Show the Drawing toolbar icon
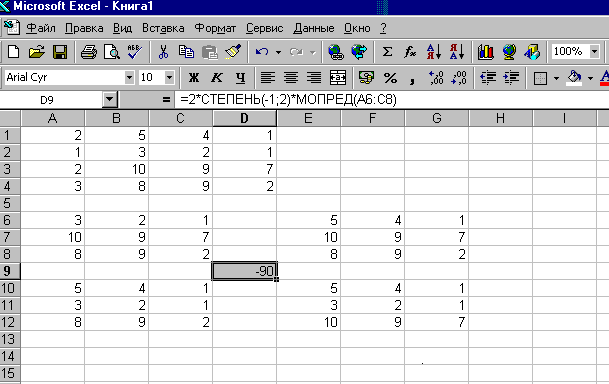 (x=532, y=52)
